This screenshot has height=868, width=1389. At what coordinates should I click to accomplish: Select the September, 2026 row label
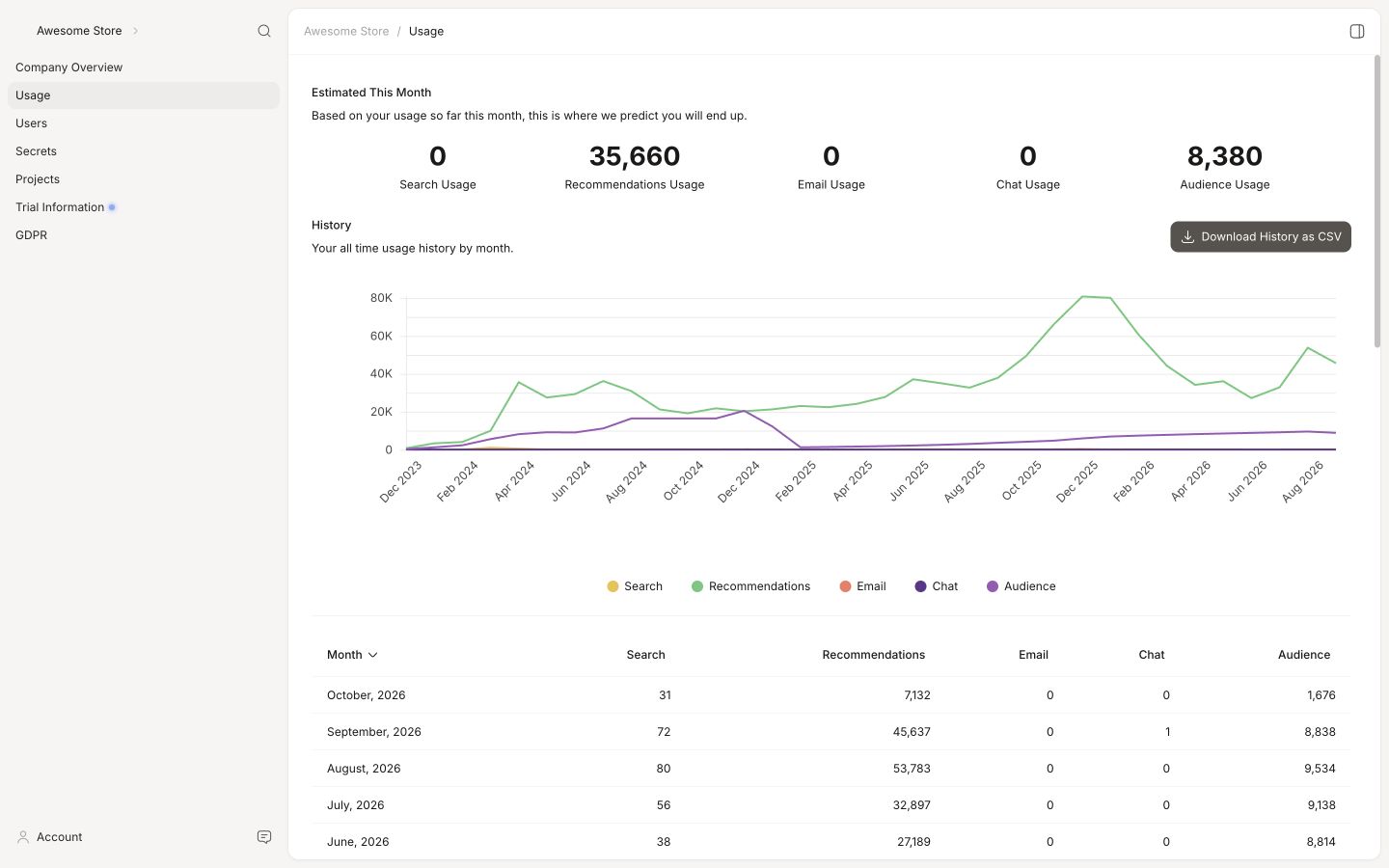pos(374,732)
